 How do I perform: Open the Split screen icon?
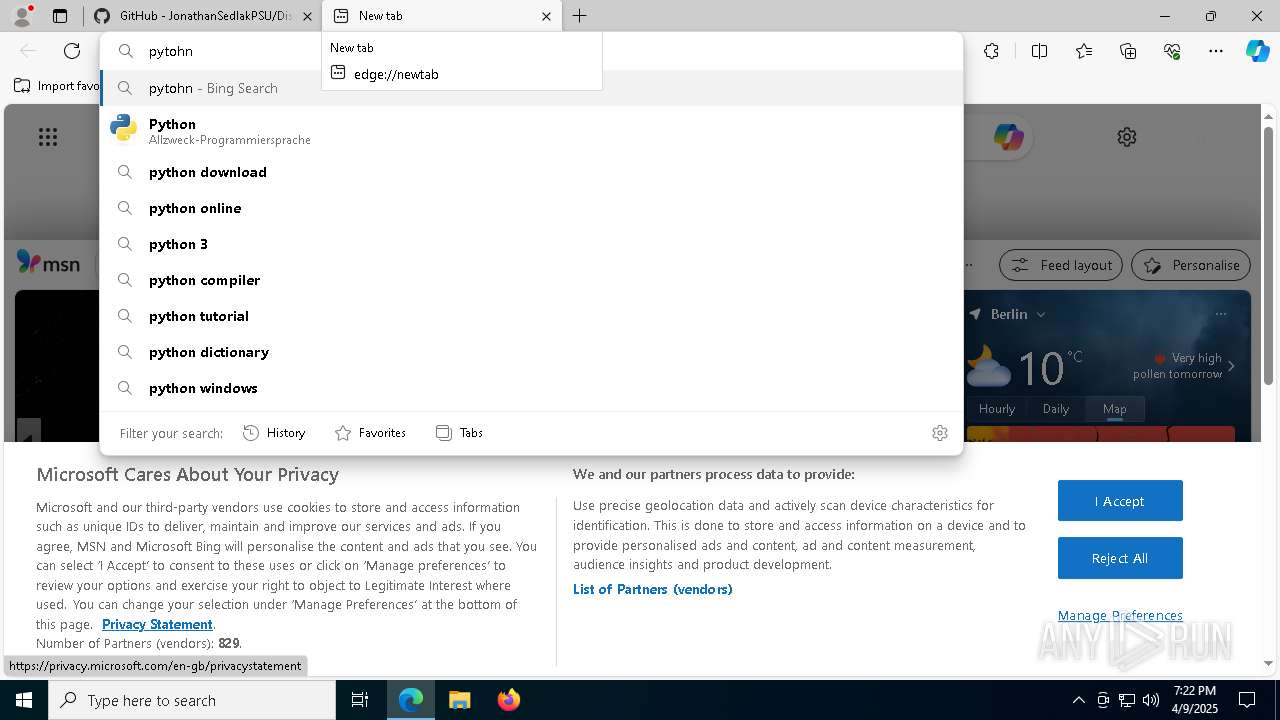1039,51
